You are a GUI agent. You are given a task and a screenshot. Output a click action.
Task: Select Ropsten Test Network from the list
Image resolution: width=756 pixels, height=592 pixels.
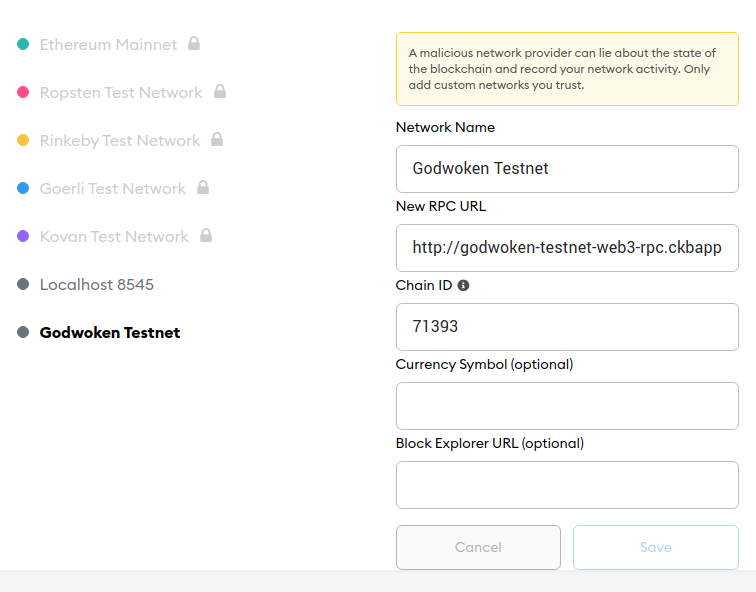pos(121,93)
